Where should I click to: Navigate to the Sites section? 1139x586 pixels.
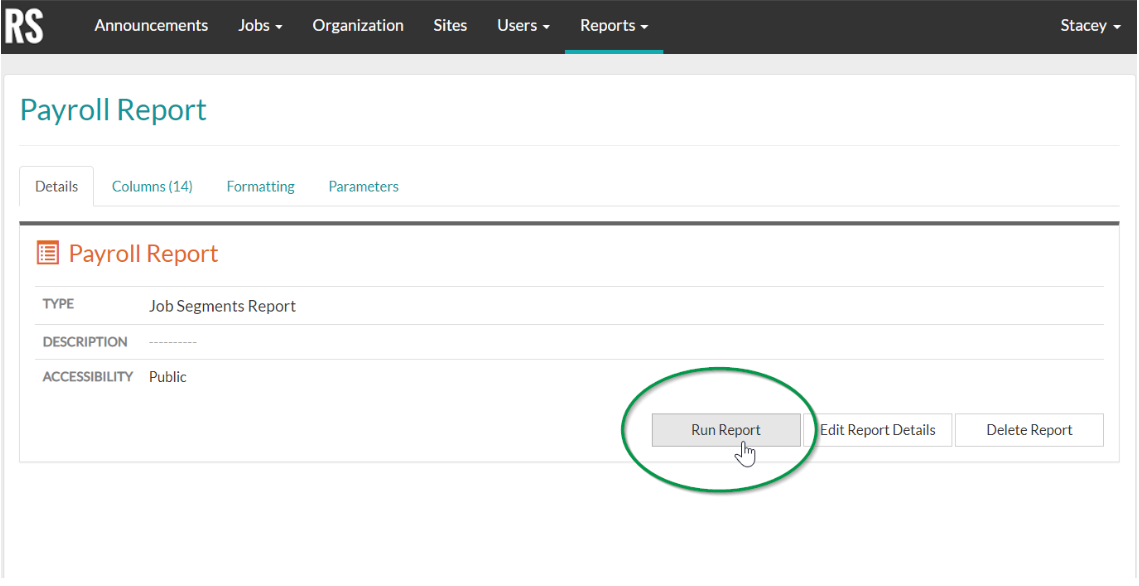[x=450, y=26]
